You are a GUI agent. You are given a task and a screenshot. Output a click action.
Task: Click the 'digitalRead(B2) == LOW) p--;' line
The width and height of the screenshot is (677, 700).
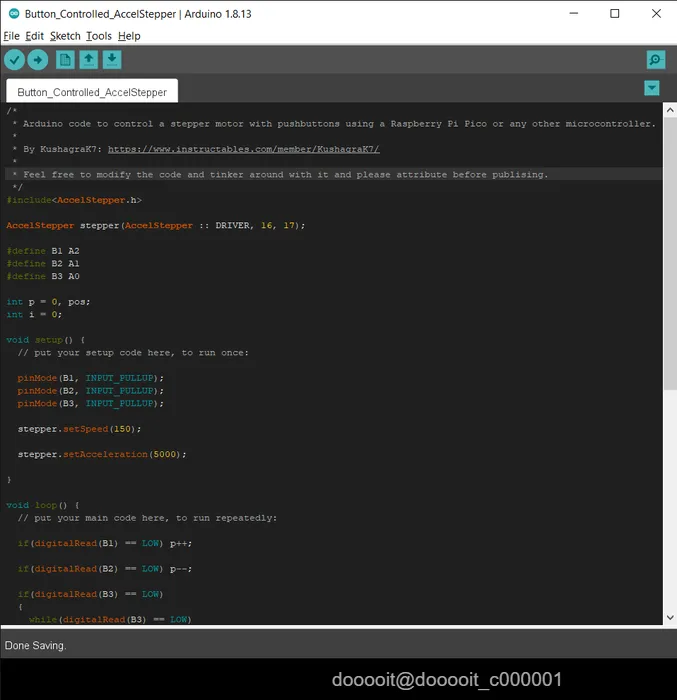pyautogui.click(x=105, y=569)
